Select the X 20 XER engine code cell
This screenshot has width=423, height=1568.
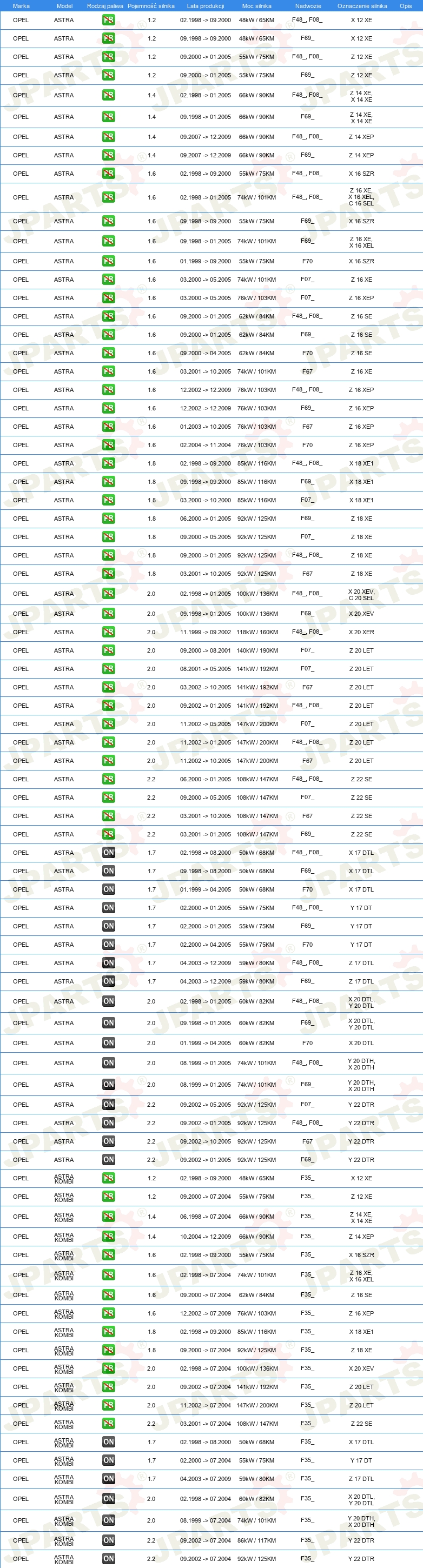coord(361,632)
